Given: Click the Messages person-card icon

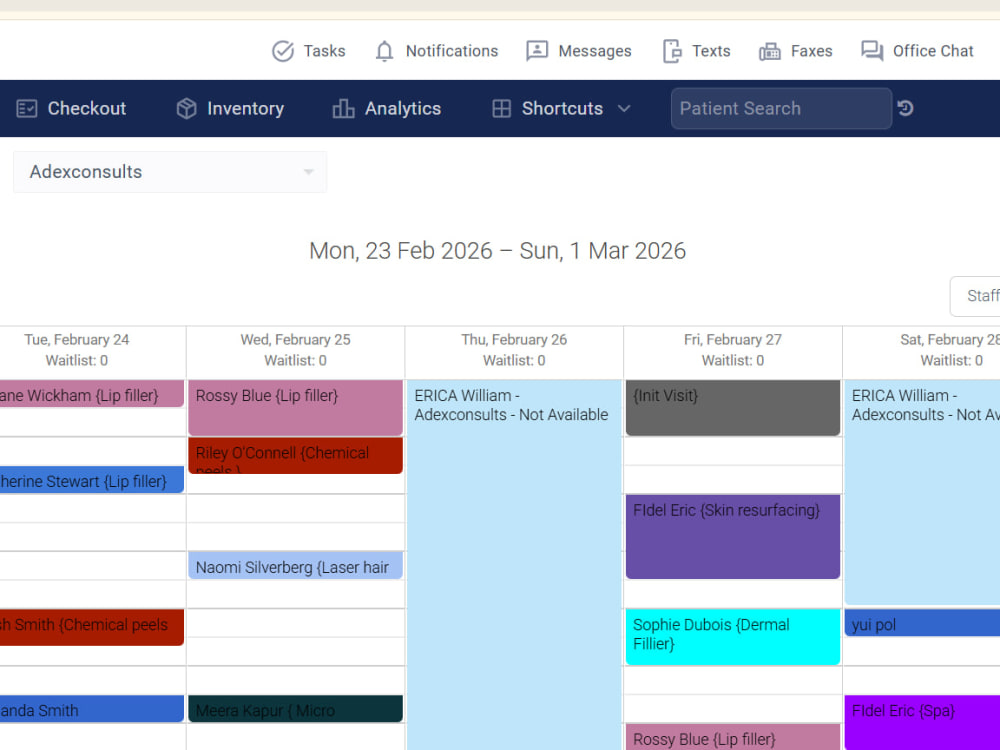Looking at the screenshot, I should click(537, 51).
